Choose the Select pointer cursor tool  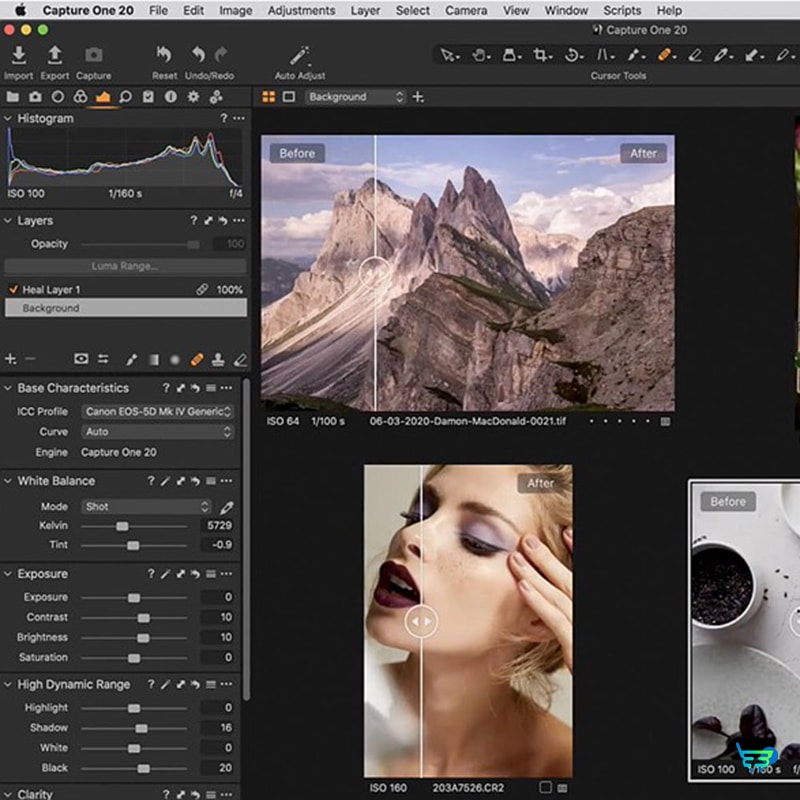[448, 55]
